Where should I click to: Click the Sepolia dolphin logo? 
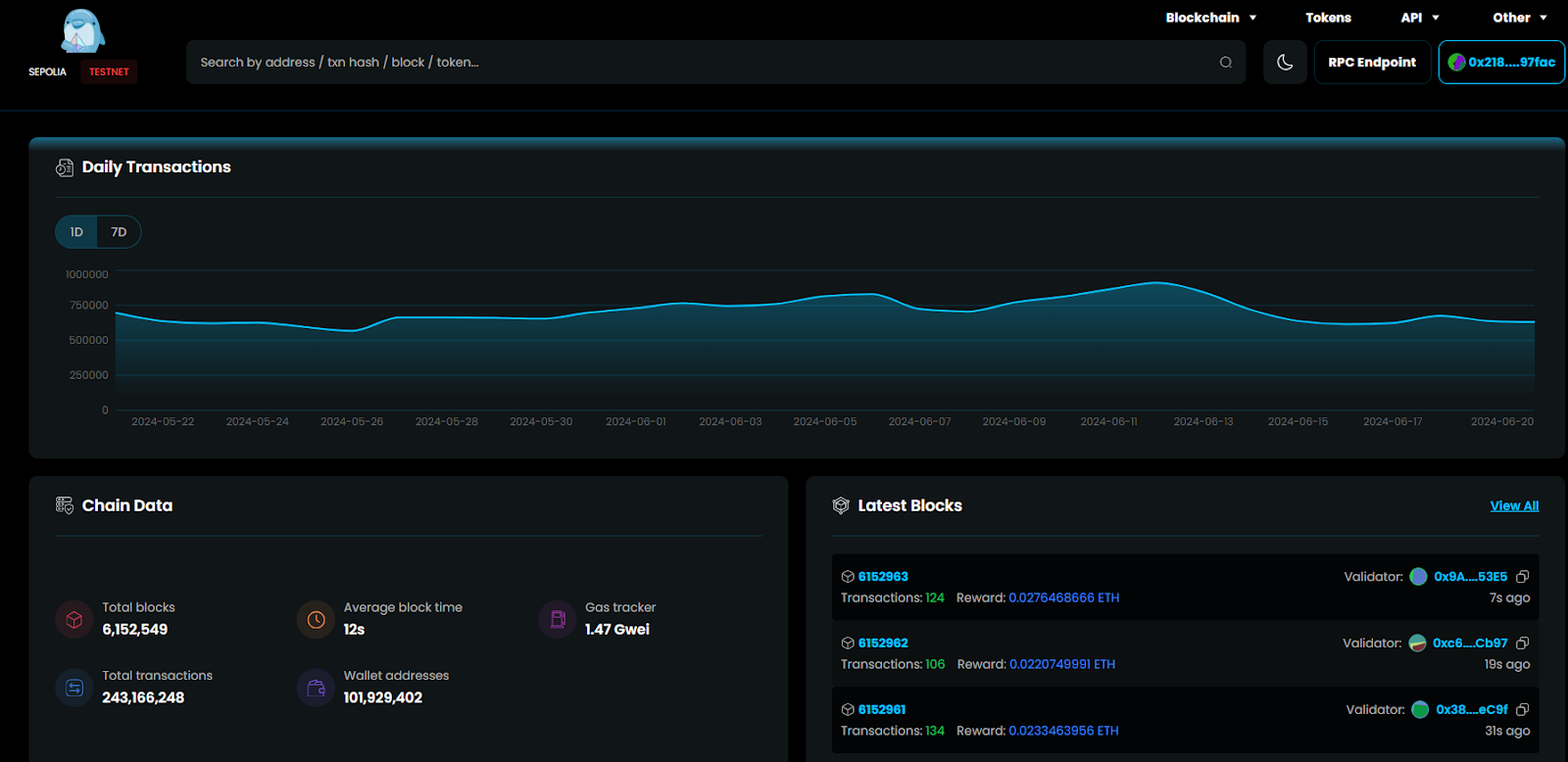pos(82,31)
